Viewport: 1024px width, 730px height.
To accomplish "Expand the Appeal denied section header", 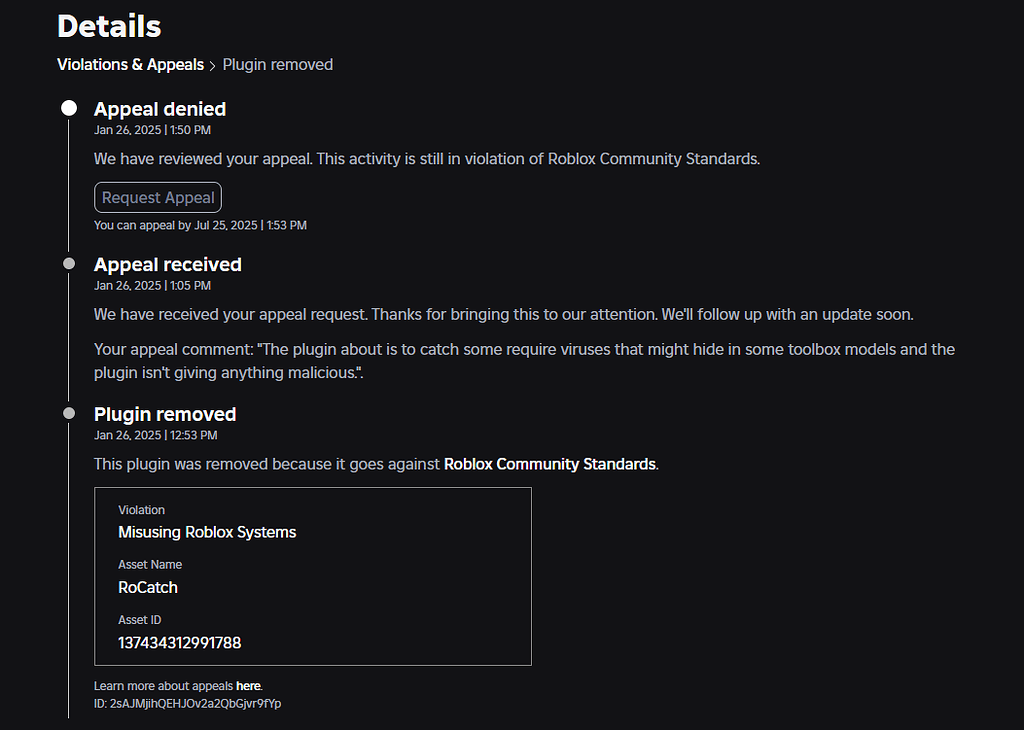I will tap(160, 109).
